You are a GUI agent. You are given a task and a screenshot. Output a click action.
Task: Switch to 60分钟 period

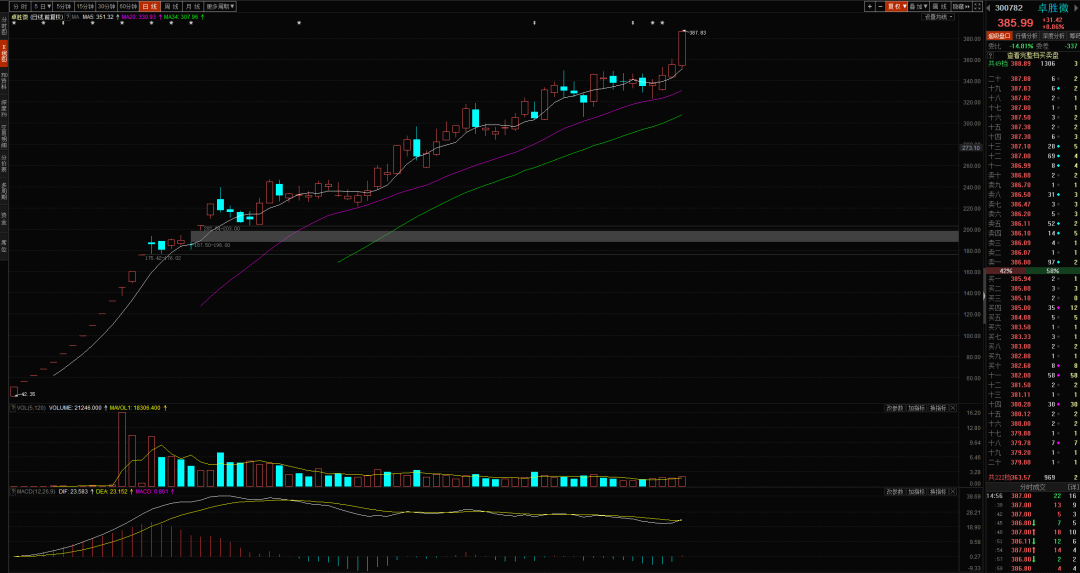(127, 6)
